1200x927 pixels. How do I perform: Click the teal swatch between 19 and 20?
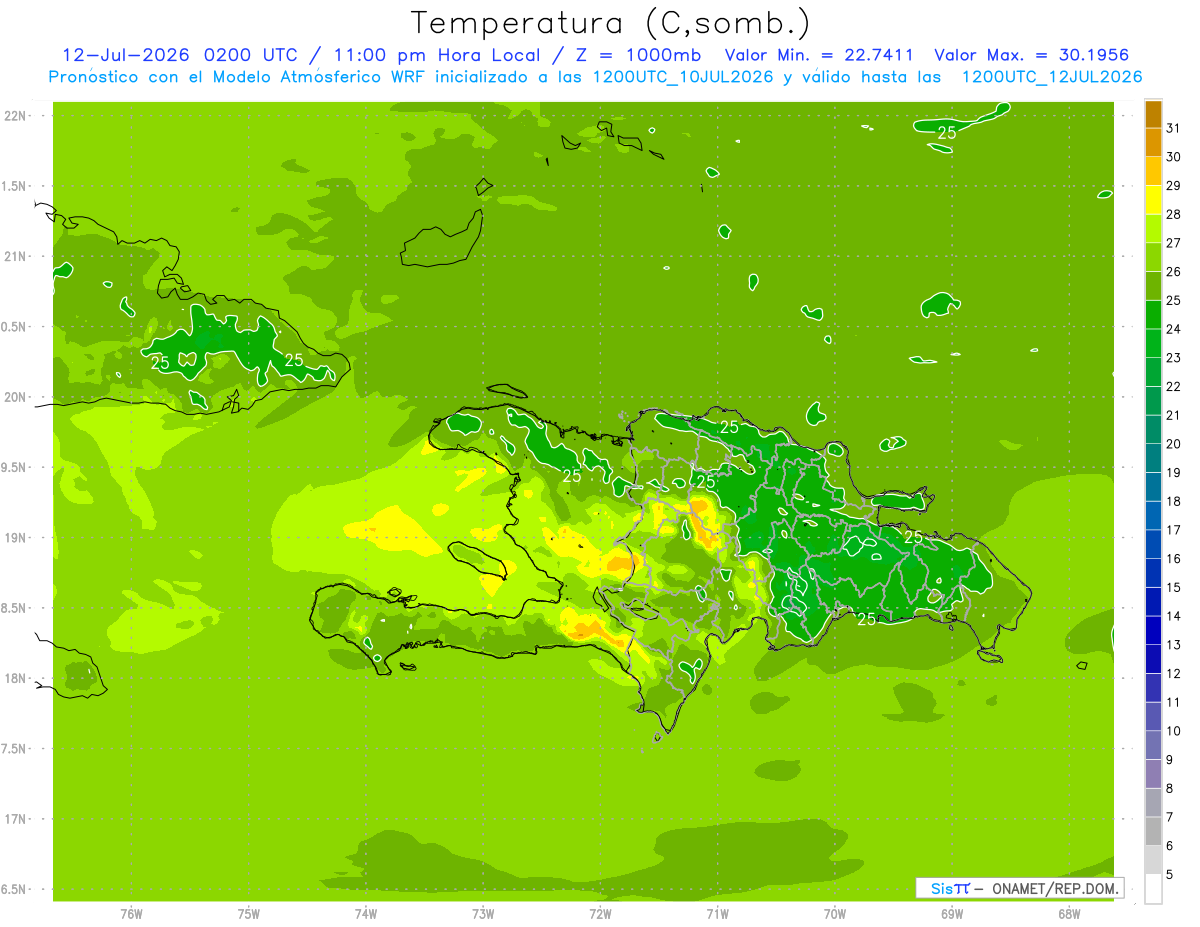1153,458
